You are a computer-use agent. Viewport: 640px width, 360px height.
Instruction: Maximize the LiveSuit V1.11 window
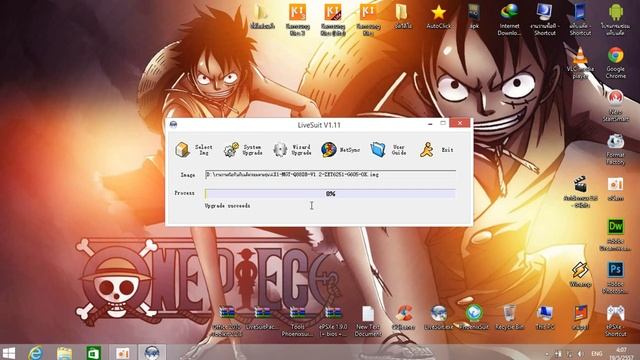click(443, 123)
